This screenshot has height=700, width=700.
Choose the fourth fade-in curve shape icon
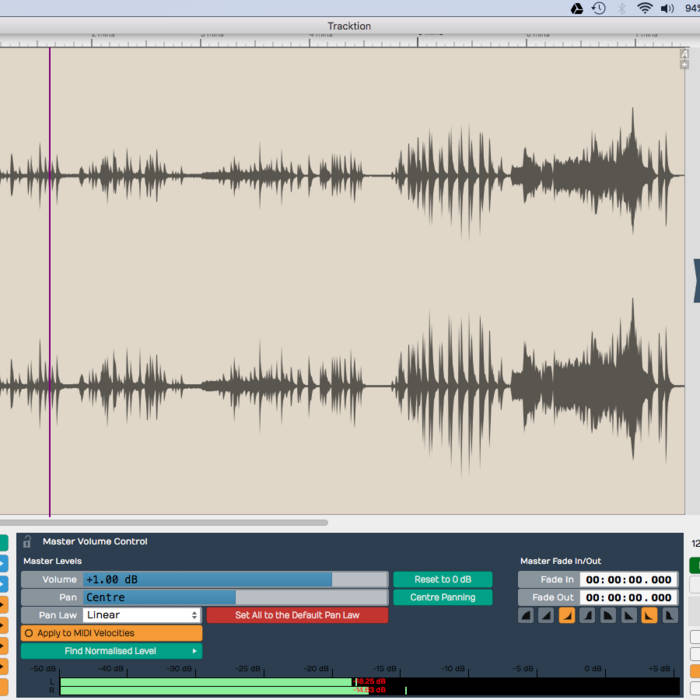coord(587,616)
